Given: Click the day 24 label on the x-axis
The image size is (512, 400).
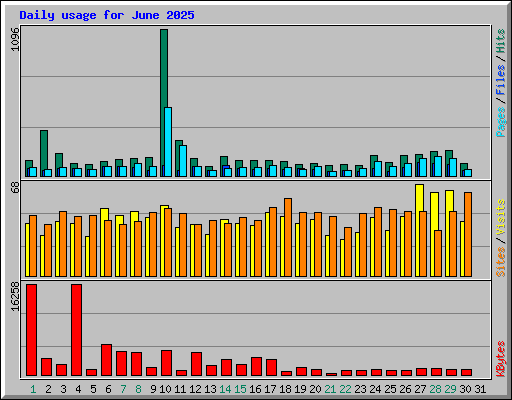Looking at the screenshot, I should click(x=375, y=389).
